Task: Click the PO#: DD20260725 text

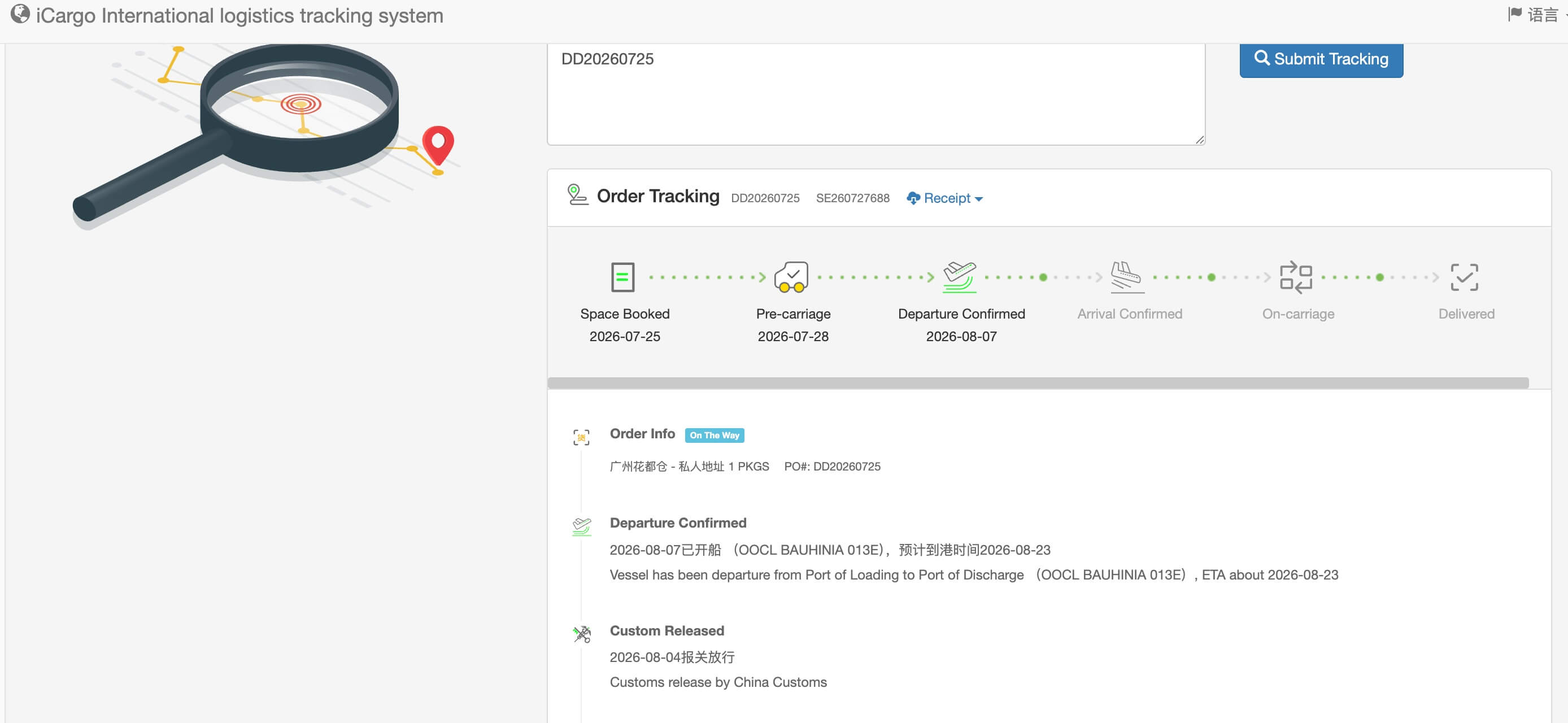Action: 831,467
